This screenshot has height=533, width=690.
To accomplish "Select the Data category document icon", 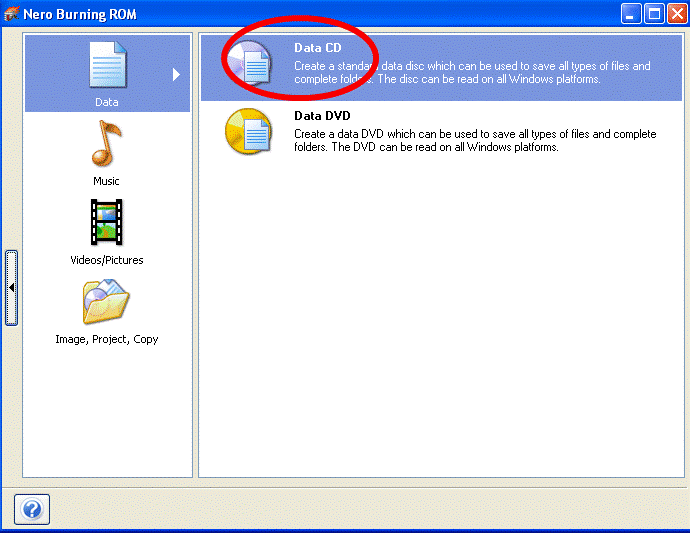I will [108, 65].
